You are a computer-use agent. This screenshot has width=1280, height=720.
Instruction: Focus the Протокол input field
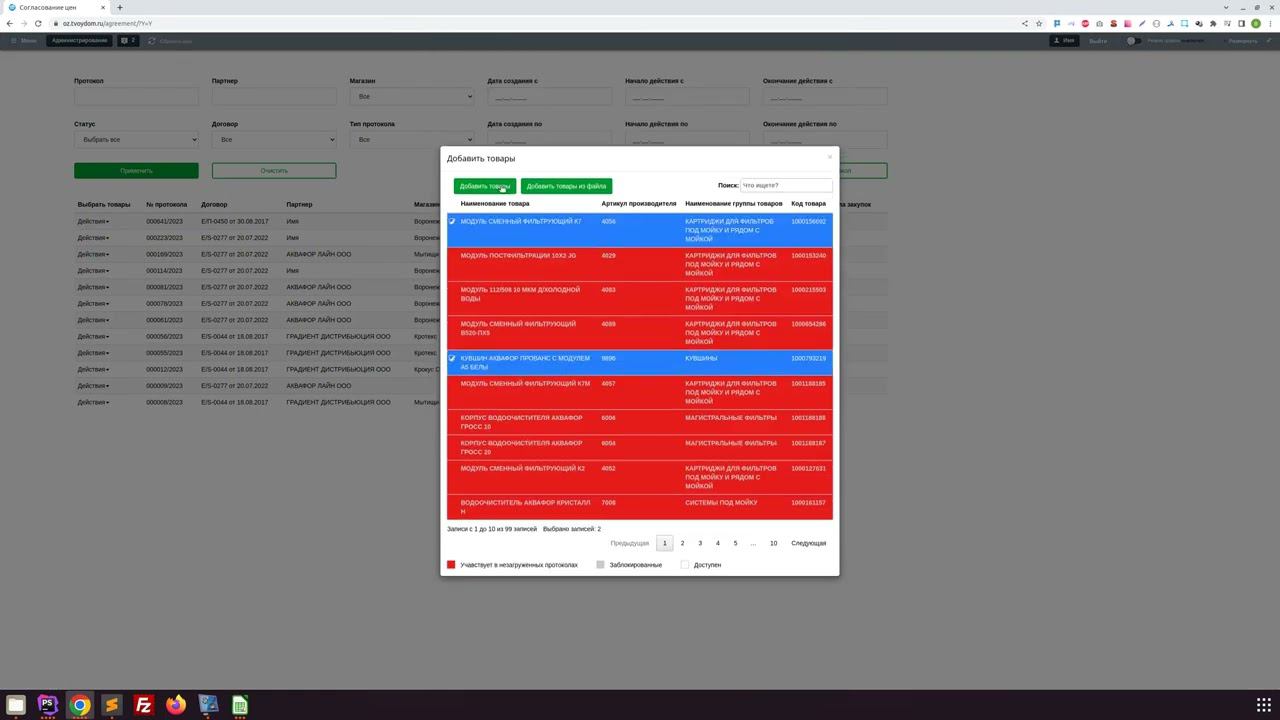point(136,97)
